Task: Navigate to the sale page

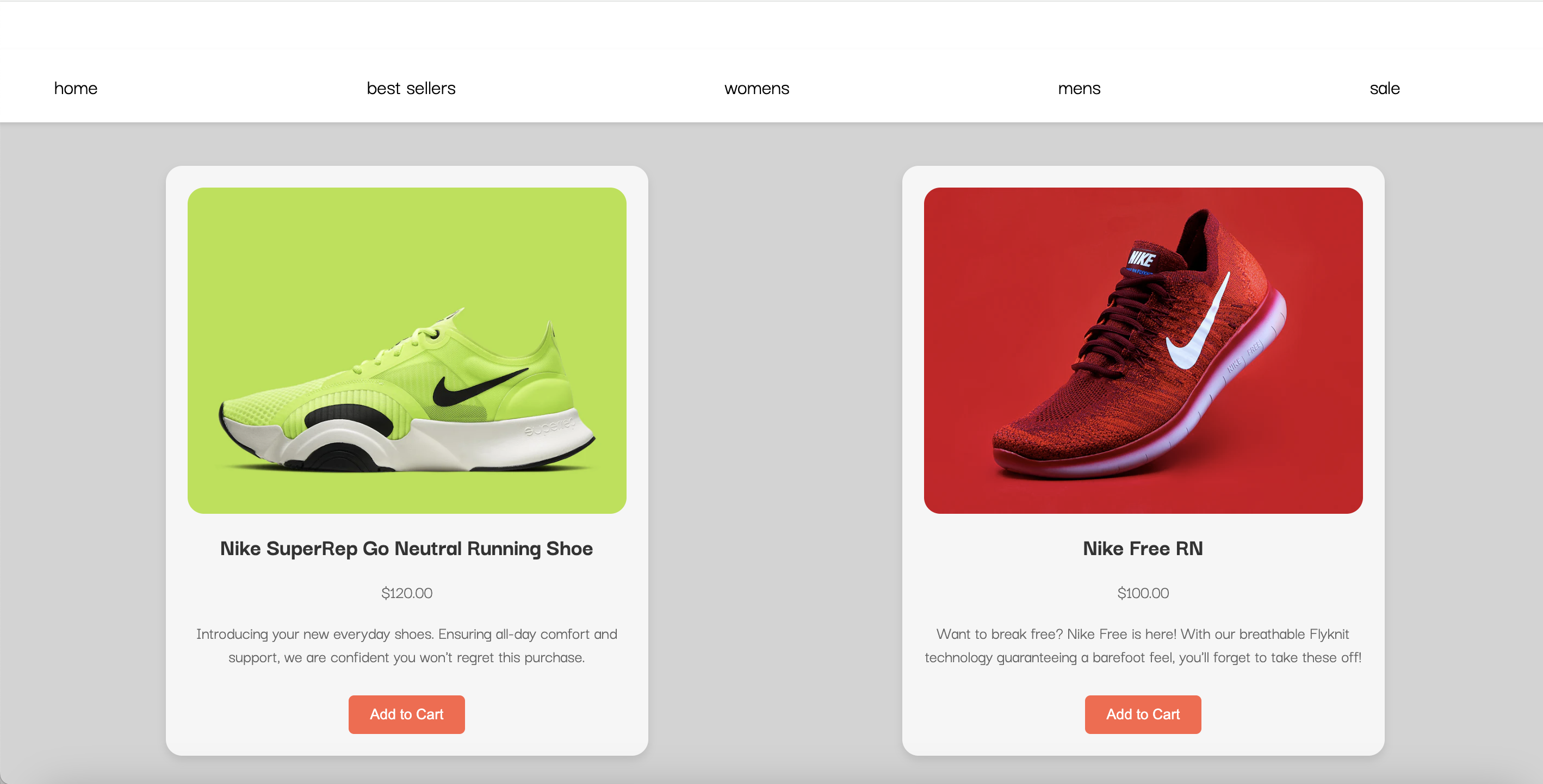Action: pos(1384,88)
